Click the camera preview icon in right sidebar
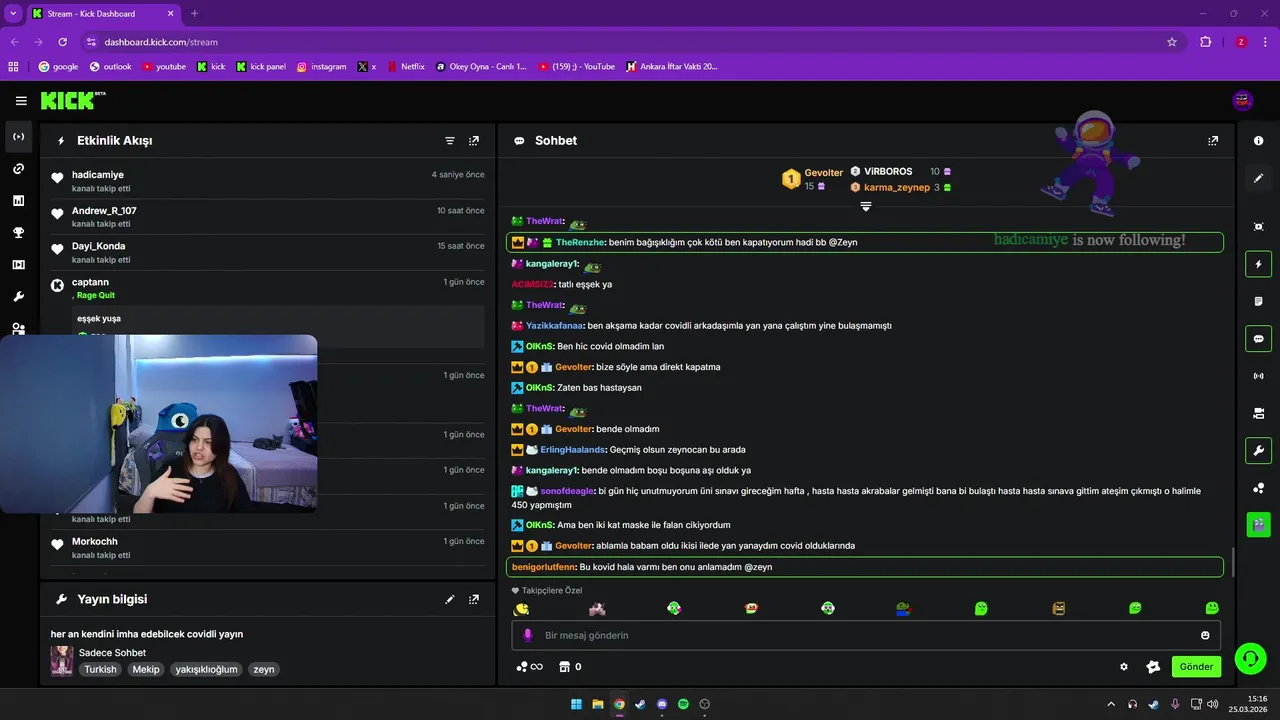The width and height of the screenshot is (1280, 720). (1258, 413)
